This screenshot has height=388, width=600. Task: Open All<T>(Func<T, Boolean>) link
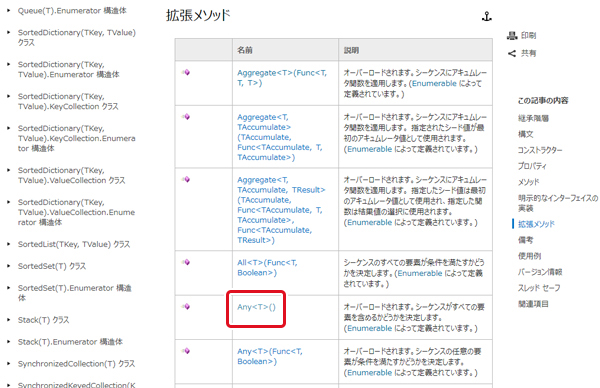point(267,267)
